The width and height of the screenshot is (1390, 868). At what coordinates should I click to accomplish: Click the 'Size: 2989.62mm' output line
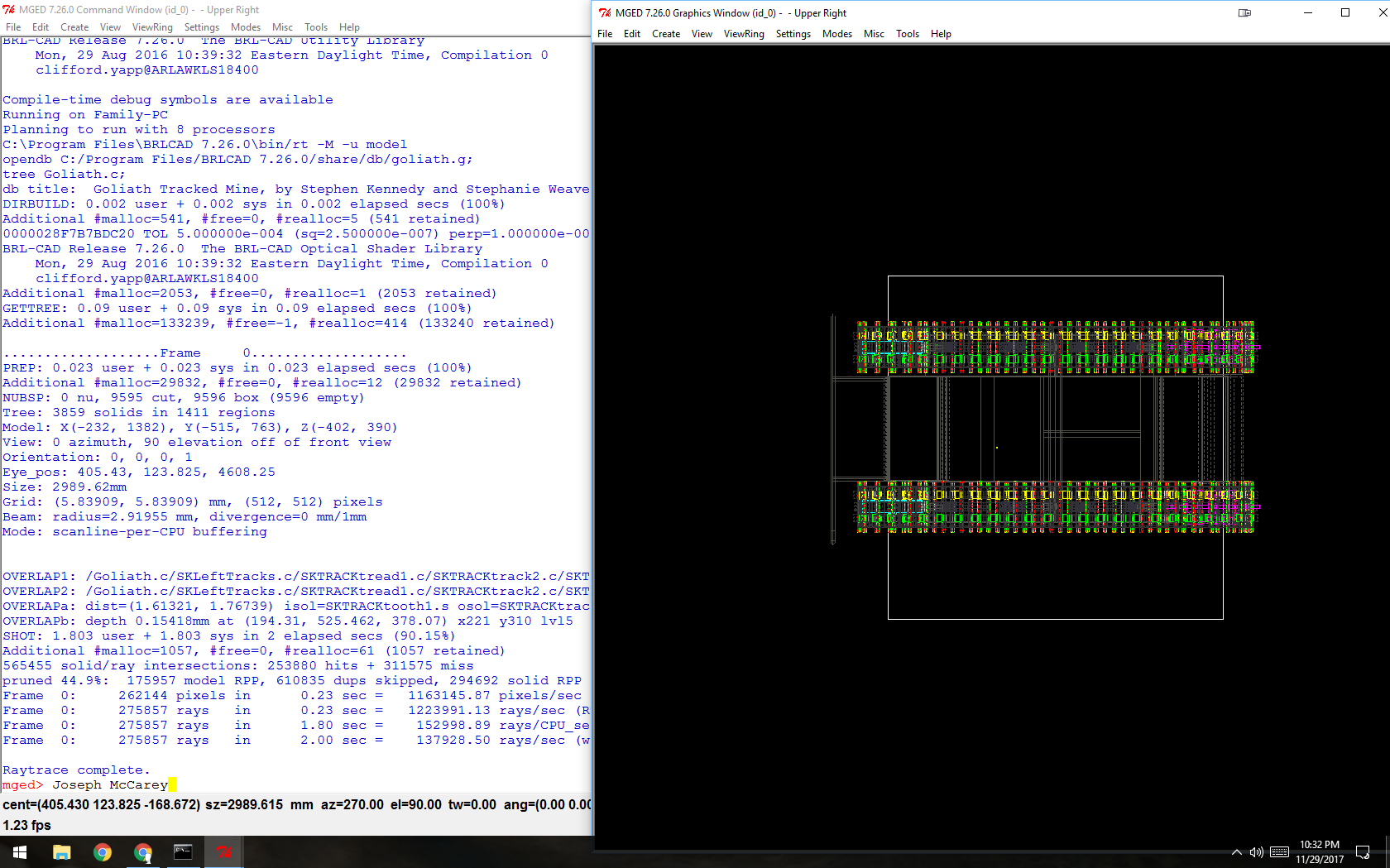click(x=65, y=487)
